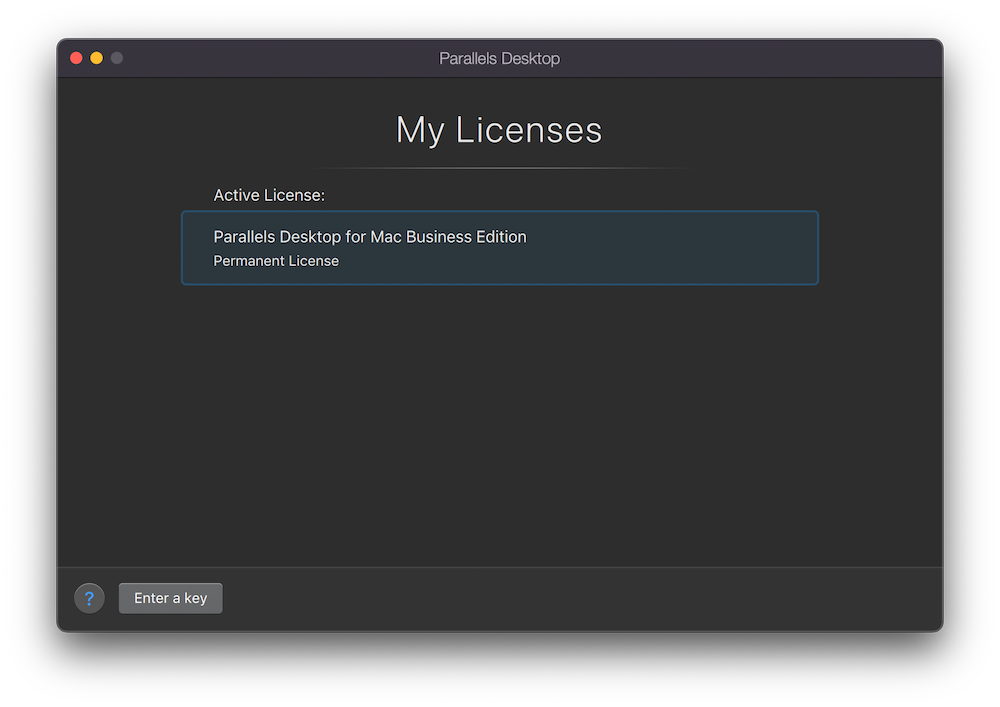Click empty title bar area right of title
Image resolution: width=1000 pixels, height=707 pixels.
[x=750, y=58]
